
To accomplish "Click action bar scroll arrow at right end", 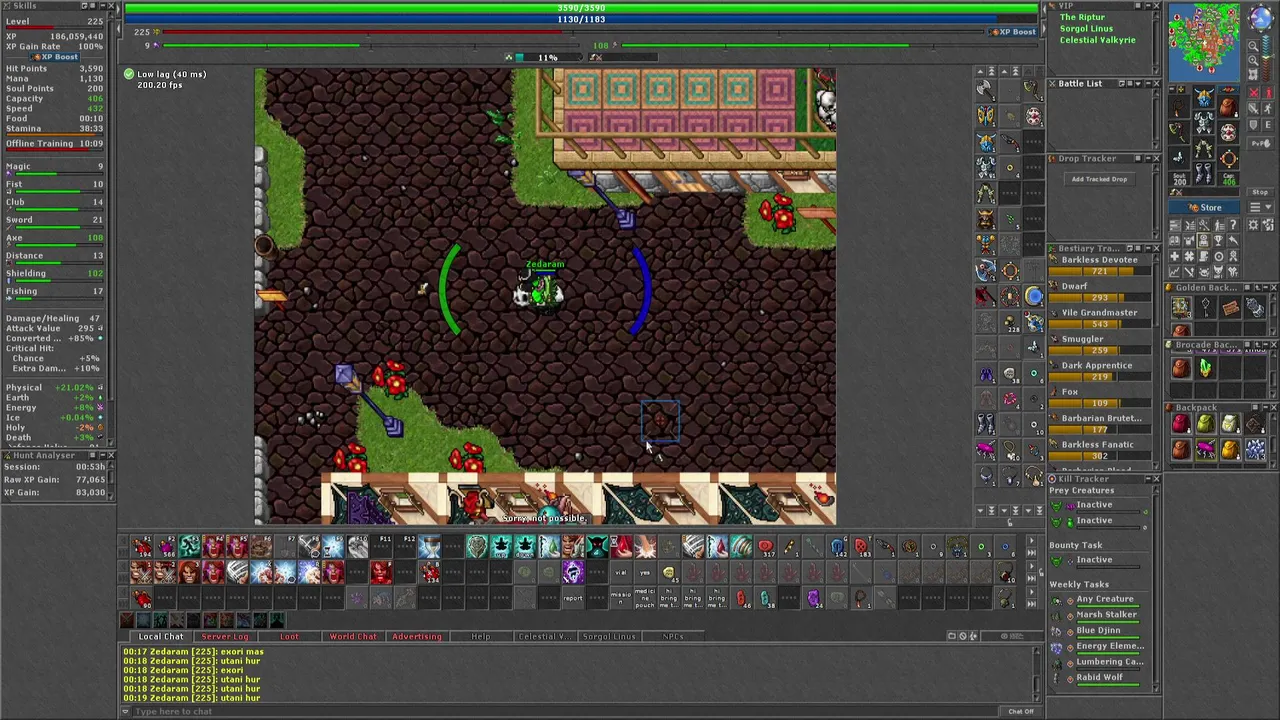I will (1031, 540).
